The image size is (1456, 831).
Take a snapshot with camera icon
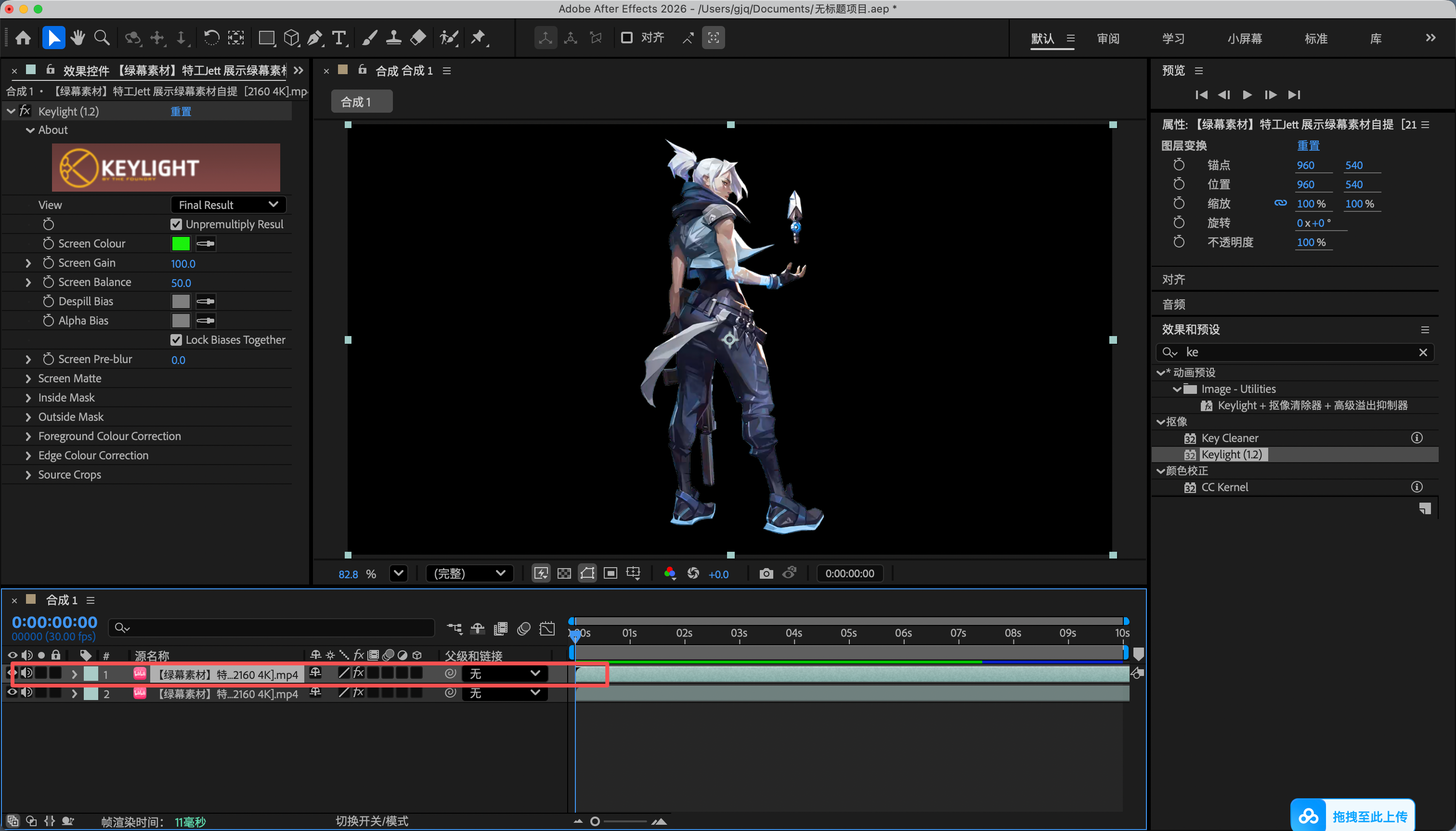coord(766,573)
